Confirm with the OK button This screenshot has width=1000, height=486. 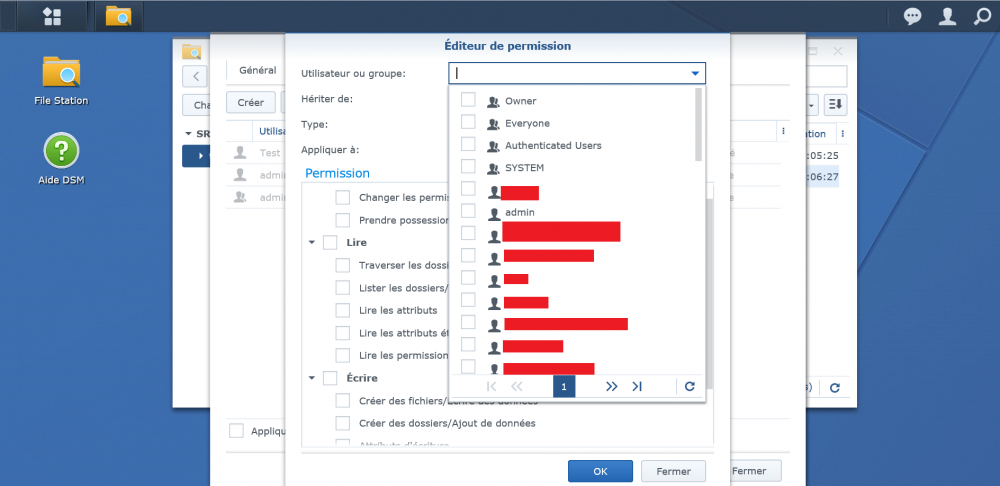(x=600, y=471)
